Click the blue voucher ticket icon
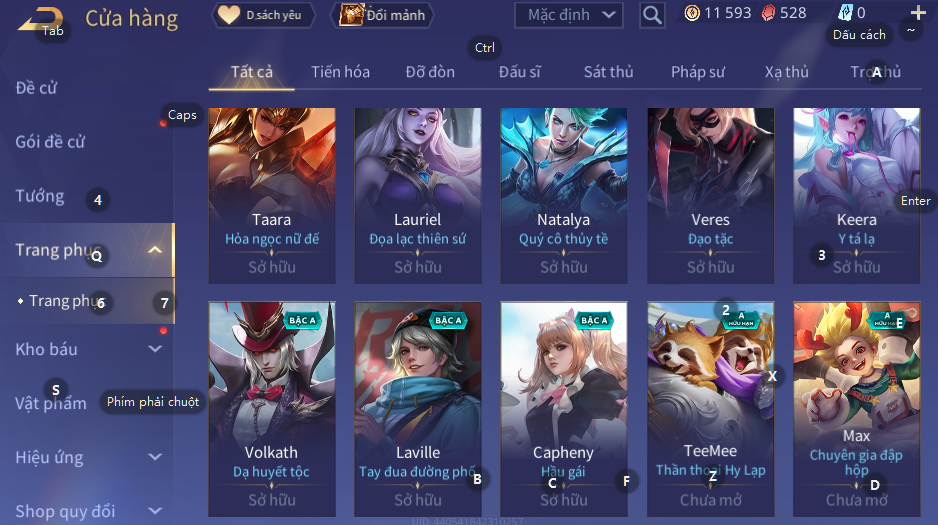Viewport: 938px width, 525px height. 845,13
